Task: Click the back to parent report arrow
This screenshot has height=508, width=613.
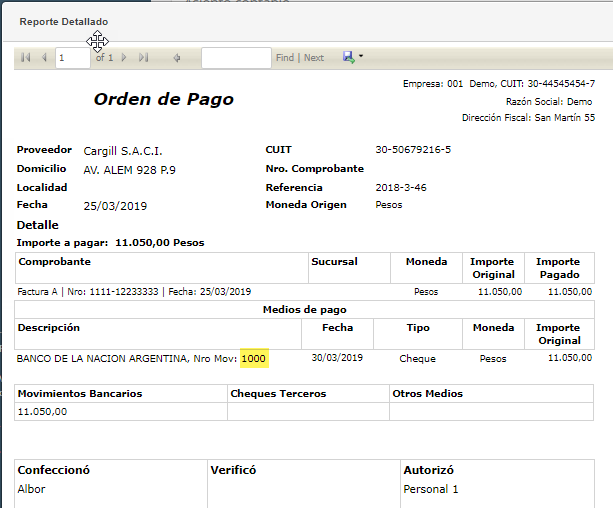Action: (177, 58)
